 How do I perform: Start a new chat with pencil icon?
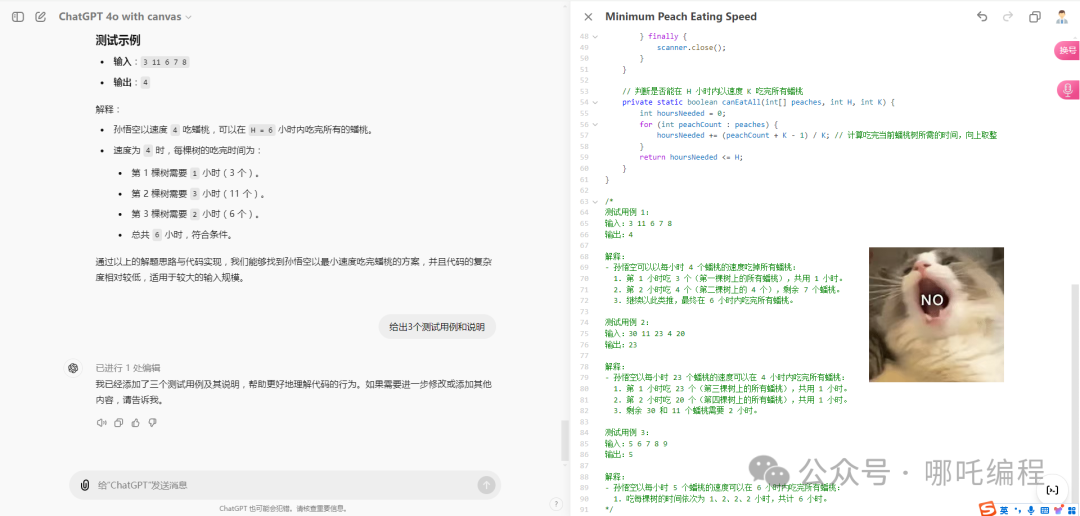(x=40, y=17)
